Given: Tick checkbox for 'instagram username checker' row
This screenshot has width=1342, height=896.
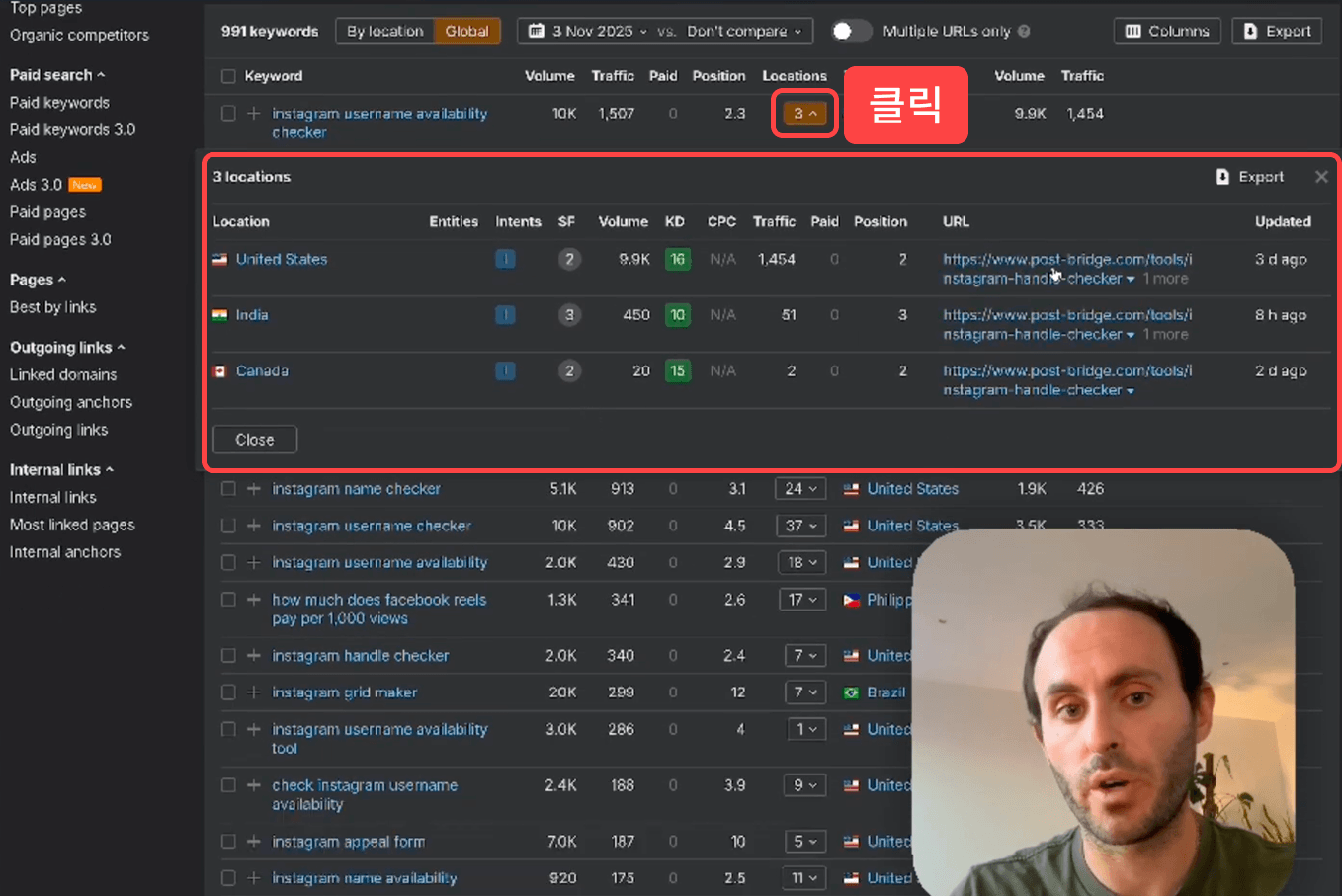Looking at the screenshot, I should coord(229,526).
